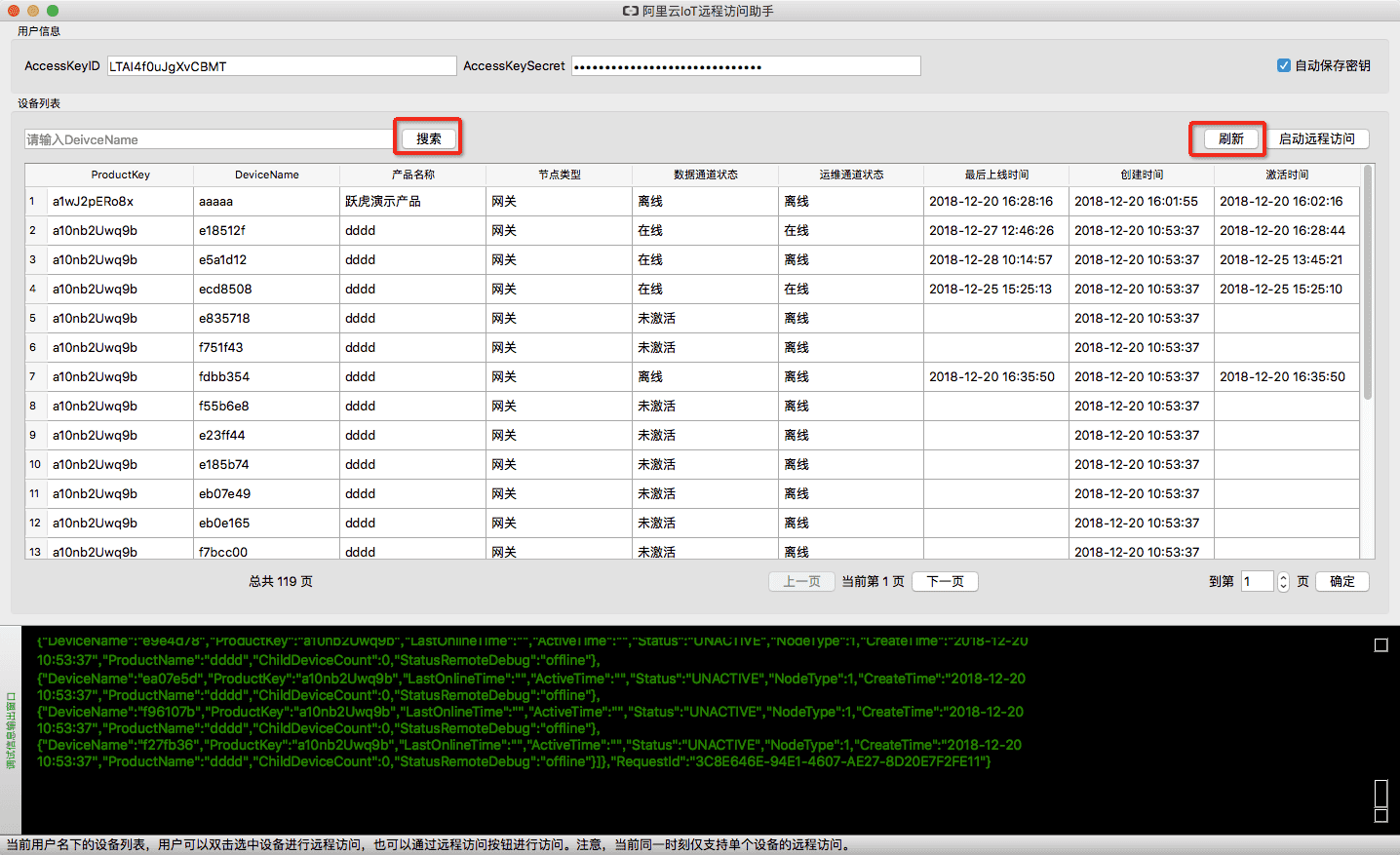Image resolution: width=1400 pixels, height=855 pixels.
Task: Click 网关 node type cell of aaaaa
Action: click(x=560, y=201)
